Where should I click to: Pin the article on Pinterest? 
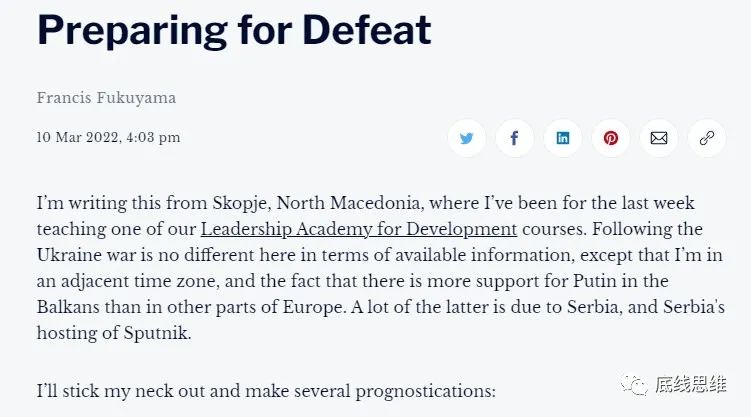tap(610, 139)
